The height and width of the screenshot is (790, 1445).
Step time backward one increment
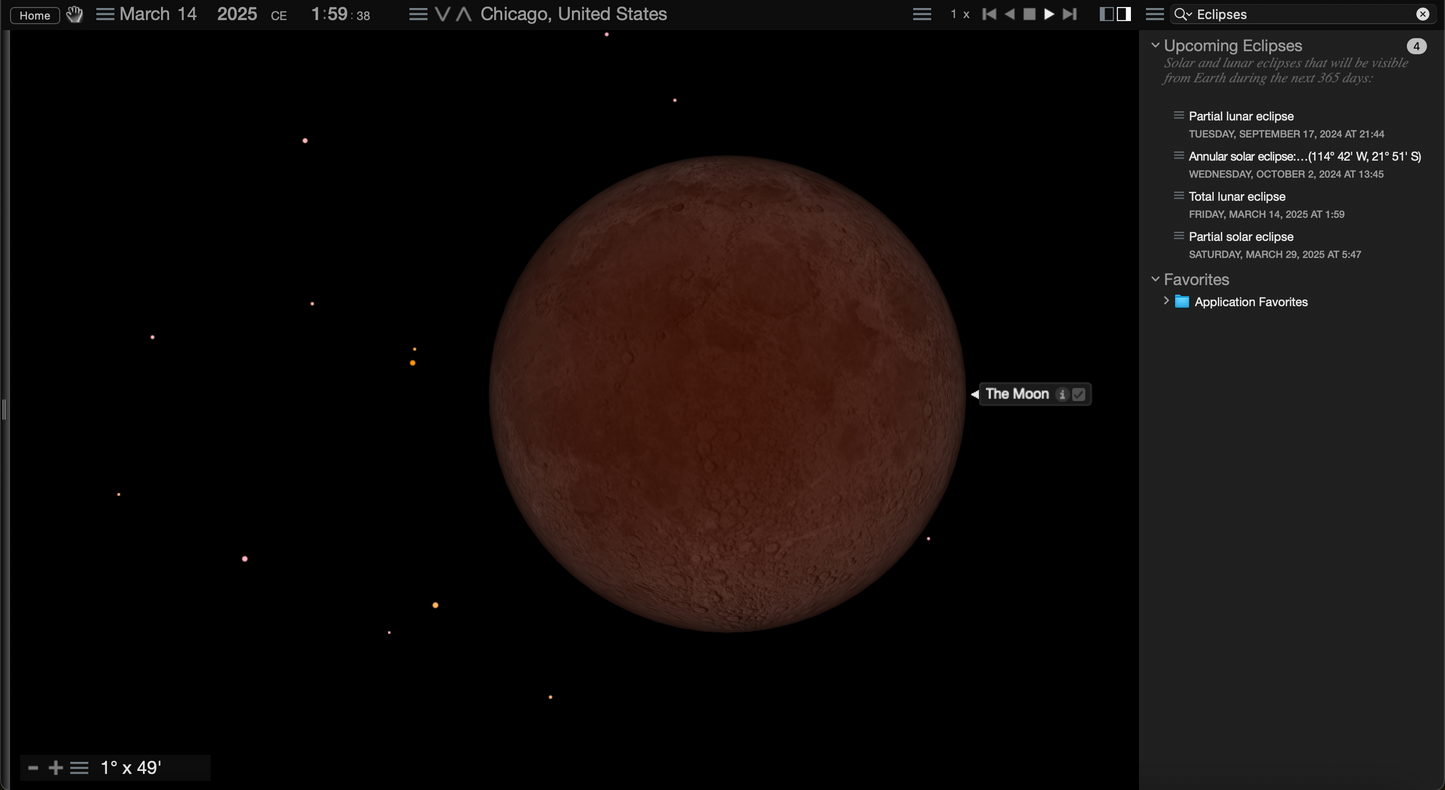pos(989,14)
